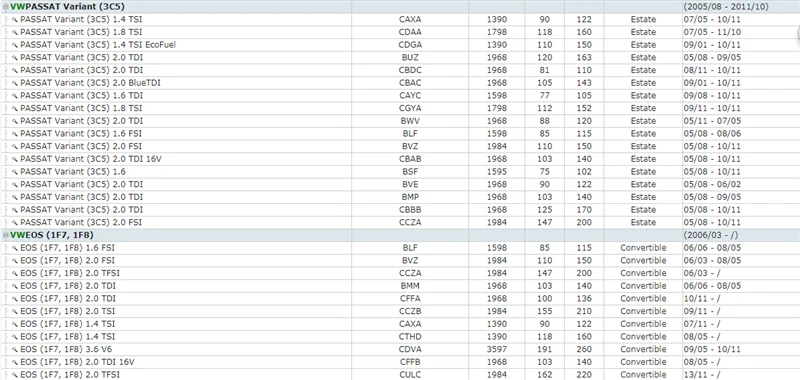Click the icon beside EOS 2.0 FSI

click(15, 261)
